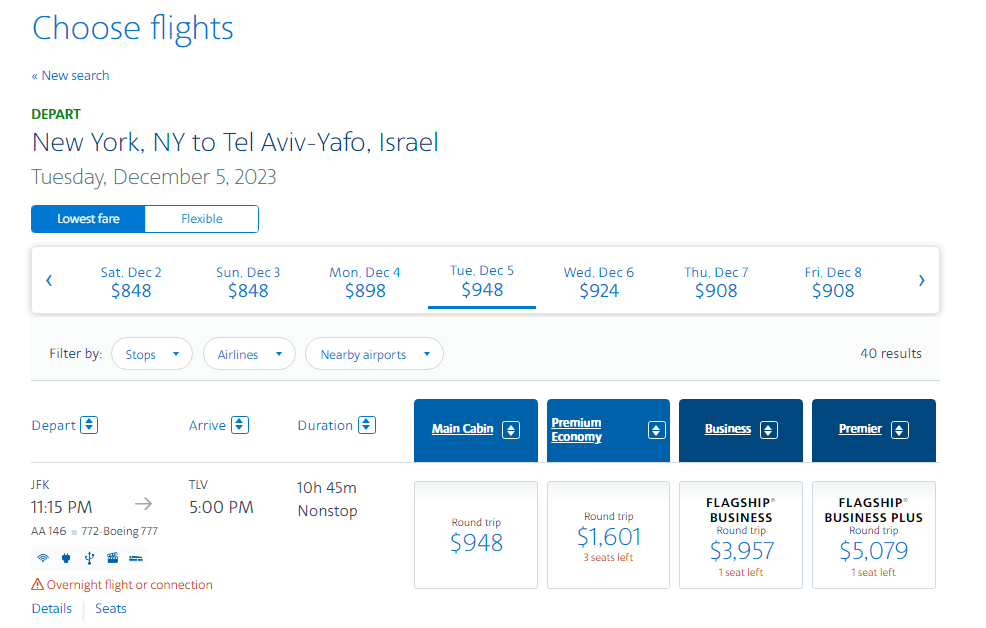Select the $948 Main Cabin fare
This screenshot has height=628, width=986.
tap(476, 535)
